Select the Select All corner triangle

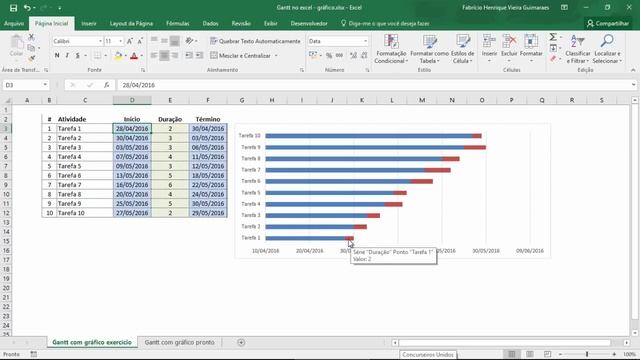pos(7,100)
